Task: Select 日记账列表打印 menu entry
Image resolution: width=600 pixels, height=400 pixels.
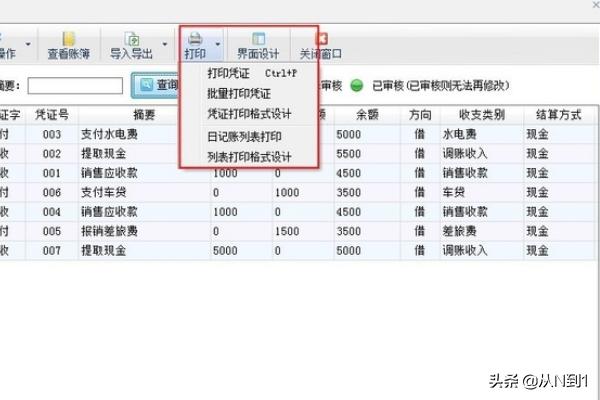Action: pos(244,137)
